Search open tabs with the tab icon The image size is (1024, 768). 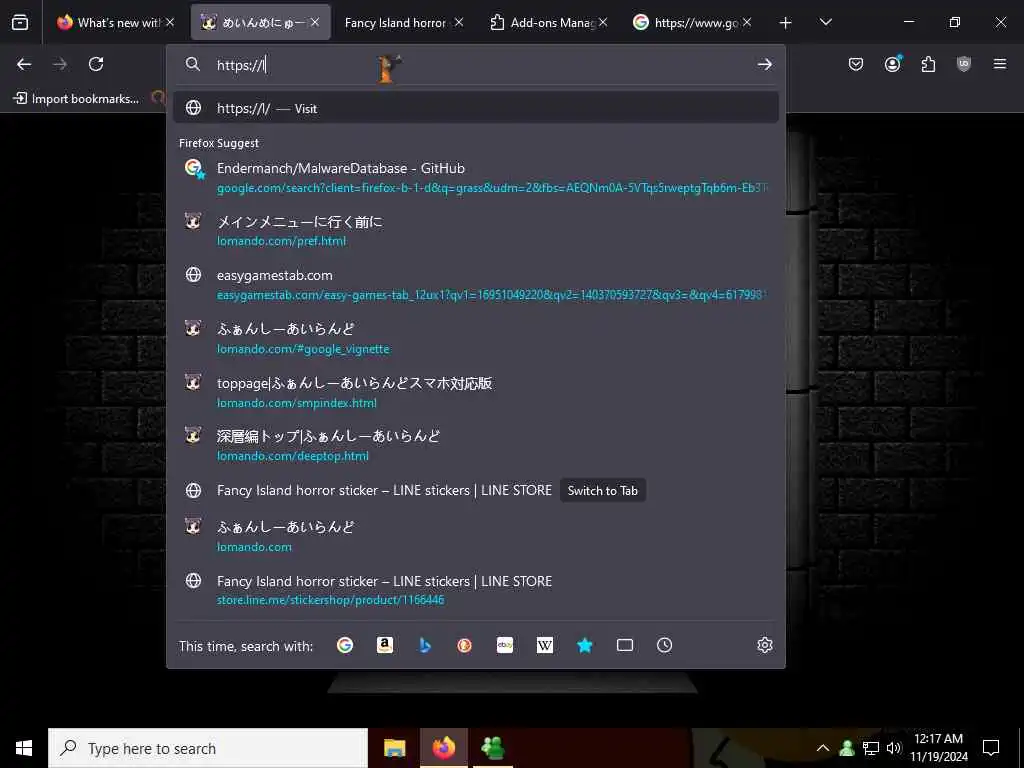pyautogui.click(x=625, y=645)
